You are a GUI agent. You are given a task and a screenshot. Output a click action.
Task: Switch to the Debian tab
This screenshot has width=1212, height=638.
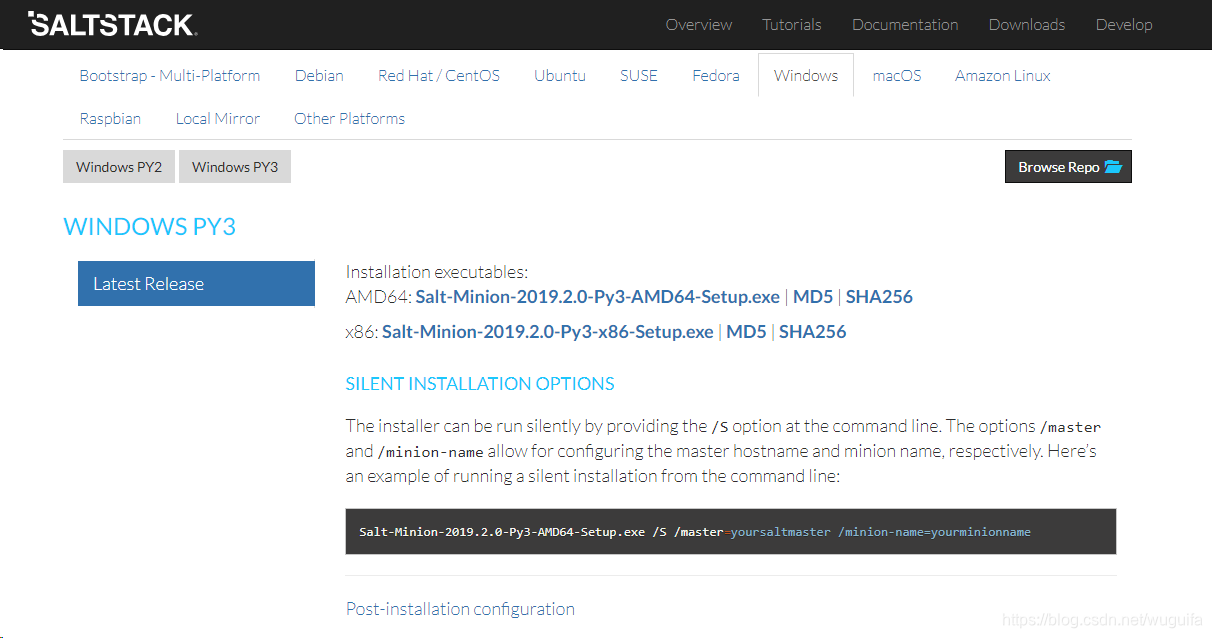click(x=319, y=75)
